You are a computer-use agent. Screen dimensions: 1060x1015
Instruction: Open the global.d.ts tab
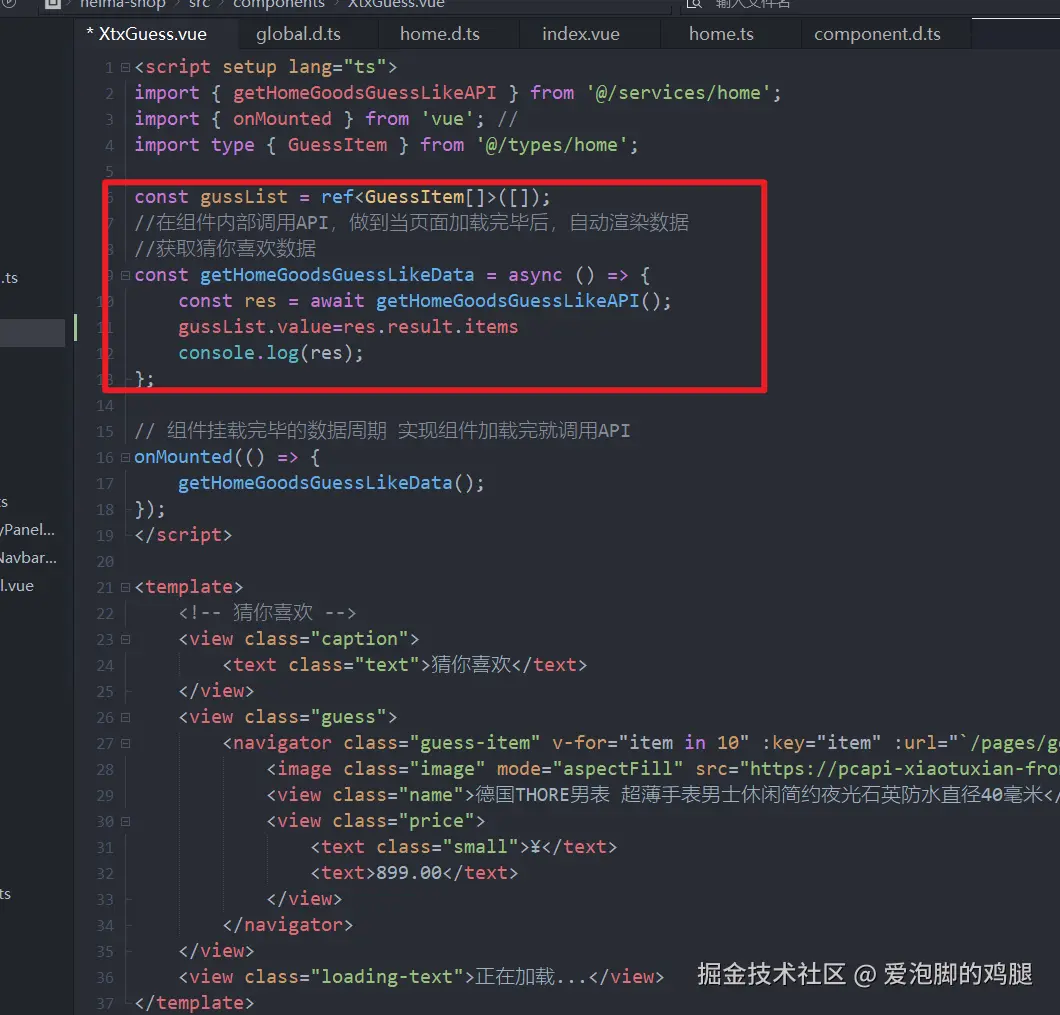point(298,34)
